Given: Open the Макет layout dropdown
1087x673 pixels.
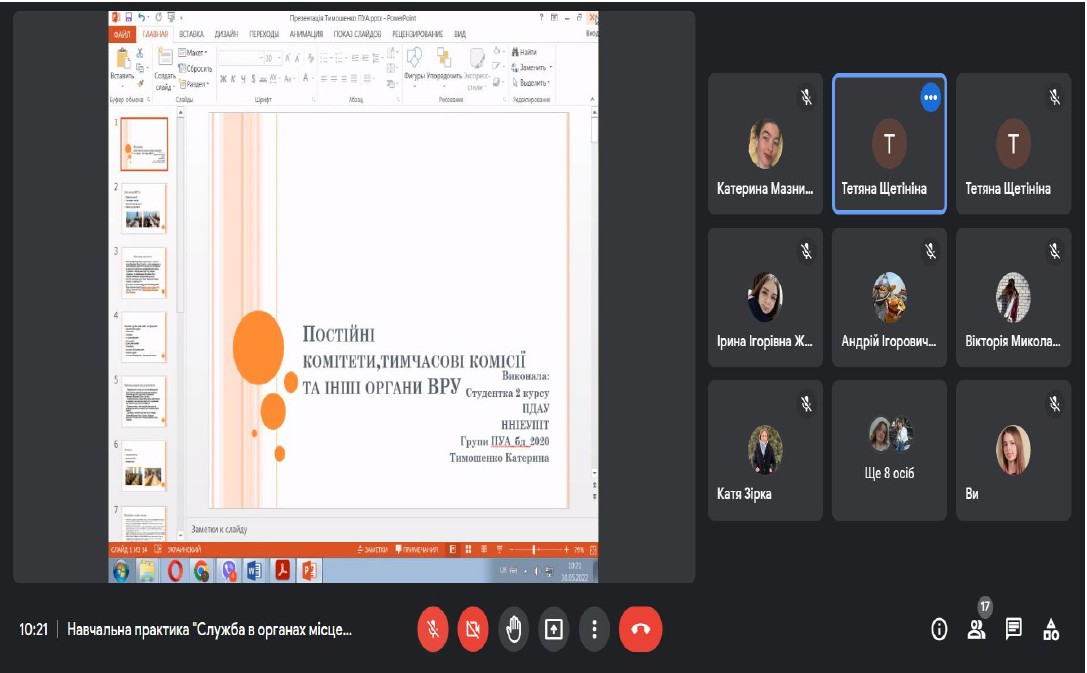Looking at the screenshot, I should (193, 53).
